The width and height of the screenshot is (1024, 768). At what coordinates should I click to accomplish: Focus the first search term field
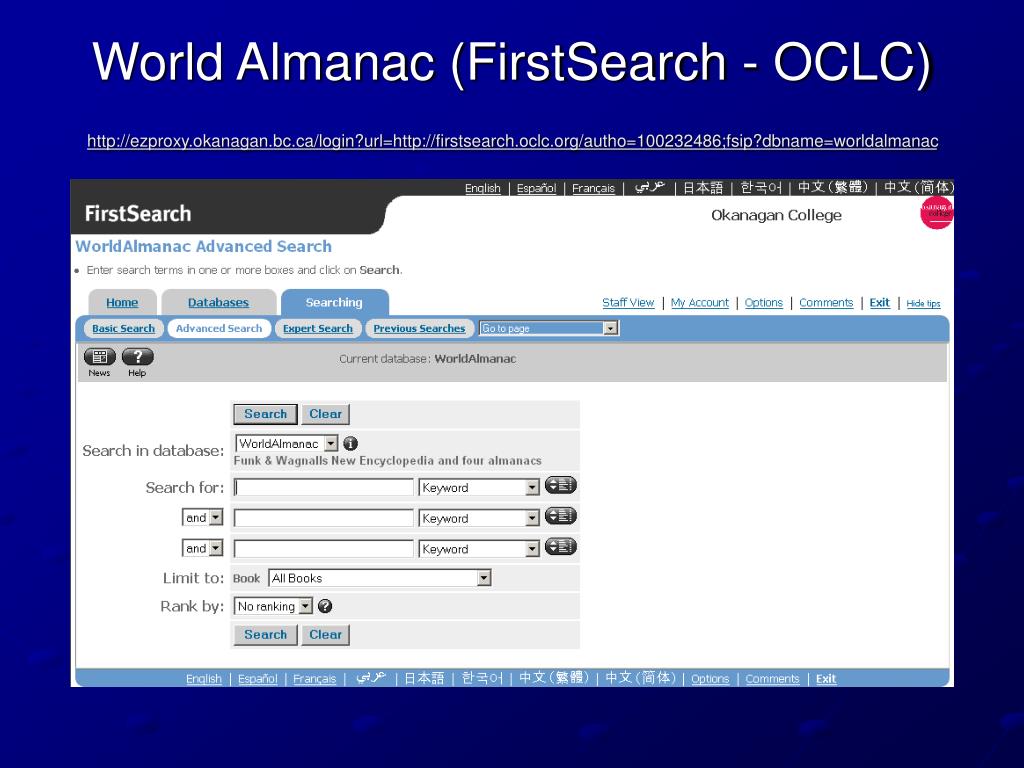[324, 487]
